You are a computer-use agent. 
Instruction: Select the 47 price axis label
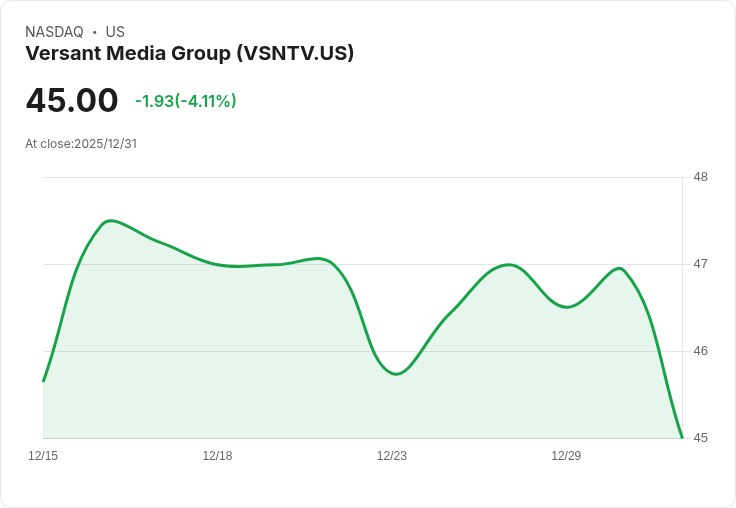pyautogui.click(x=700, y=264)
